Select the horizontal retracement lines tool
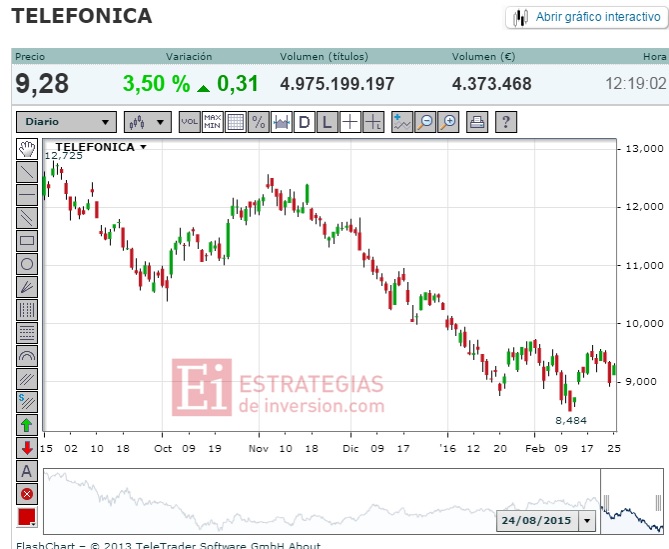 (27, 333)
